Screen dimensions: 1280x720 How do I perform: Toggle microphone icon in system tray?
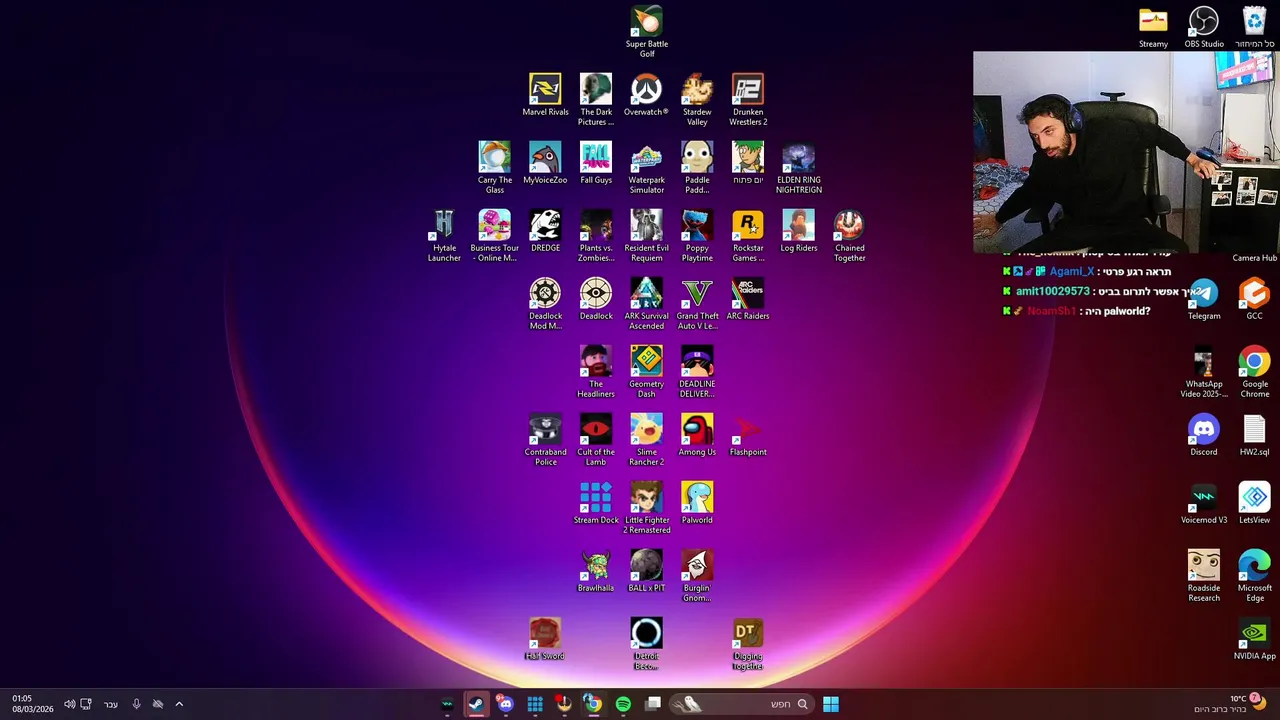click(136, 704)
